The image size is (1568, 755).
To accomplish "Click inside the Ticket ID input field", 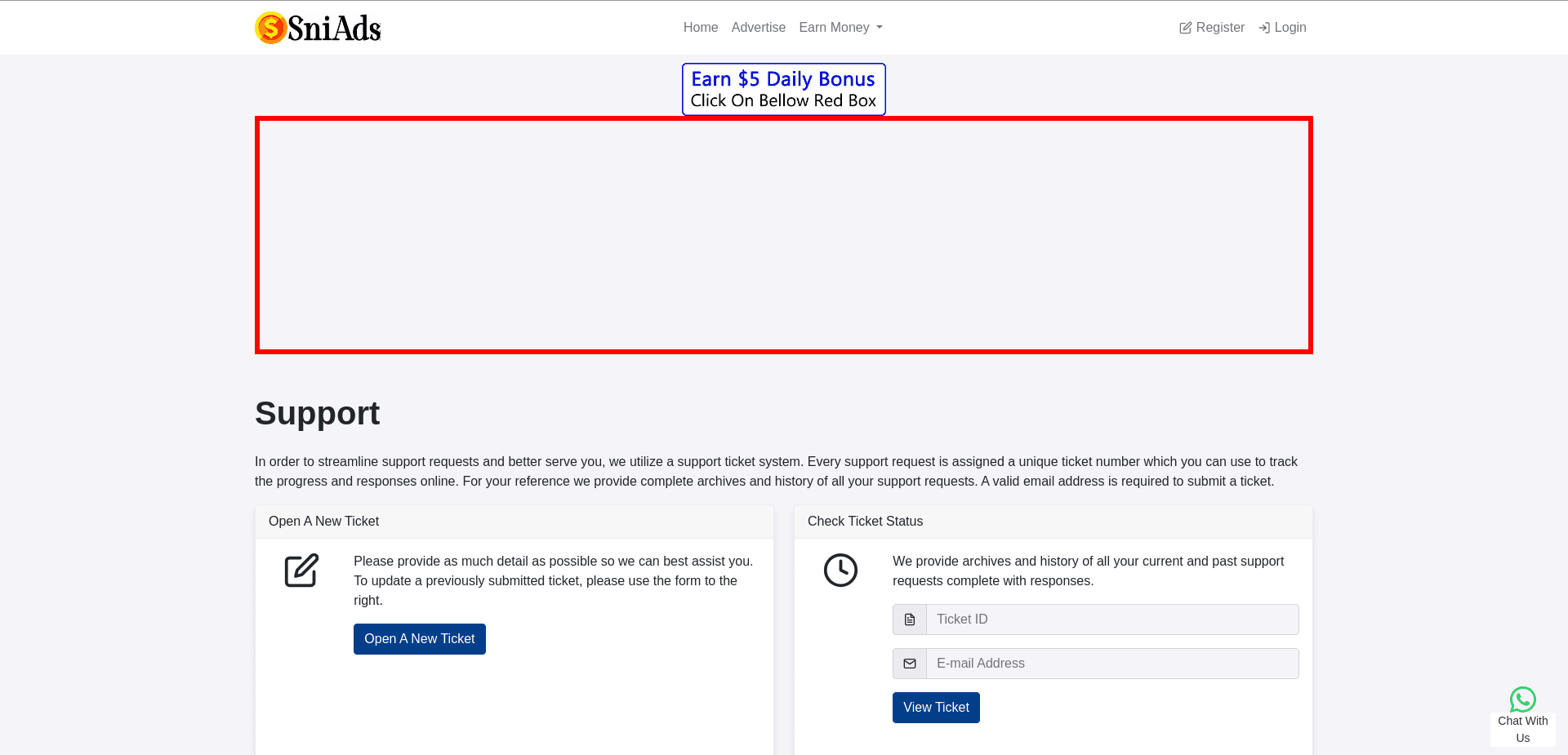I will point(1111,619).
